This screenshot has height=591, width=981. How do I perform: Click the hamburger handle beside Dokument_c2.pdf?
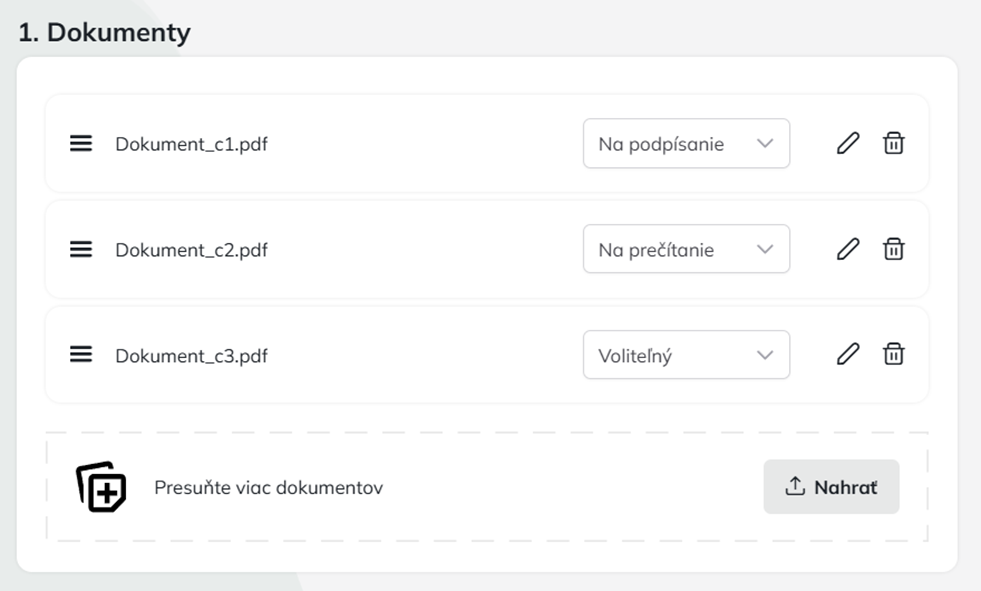81,249
